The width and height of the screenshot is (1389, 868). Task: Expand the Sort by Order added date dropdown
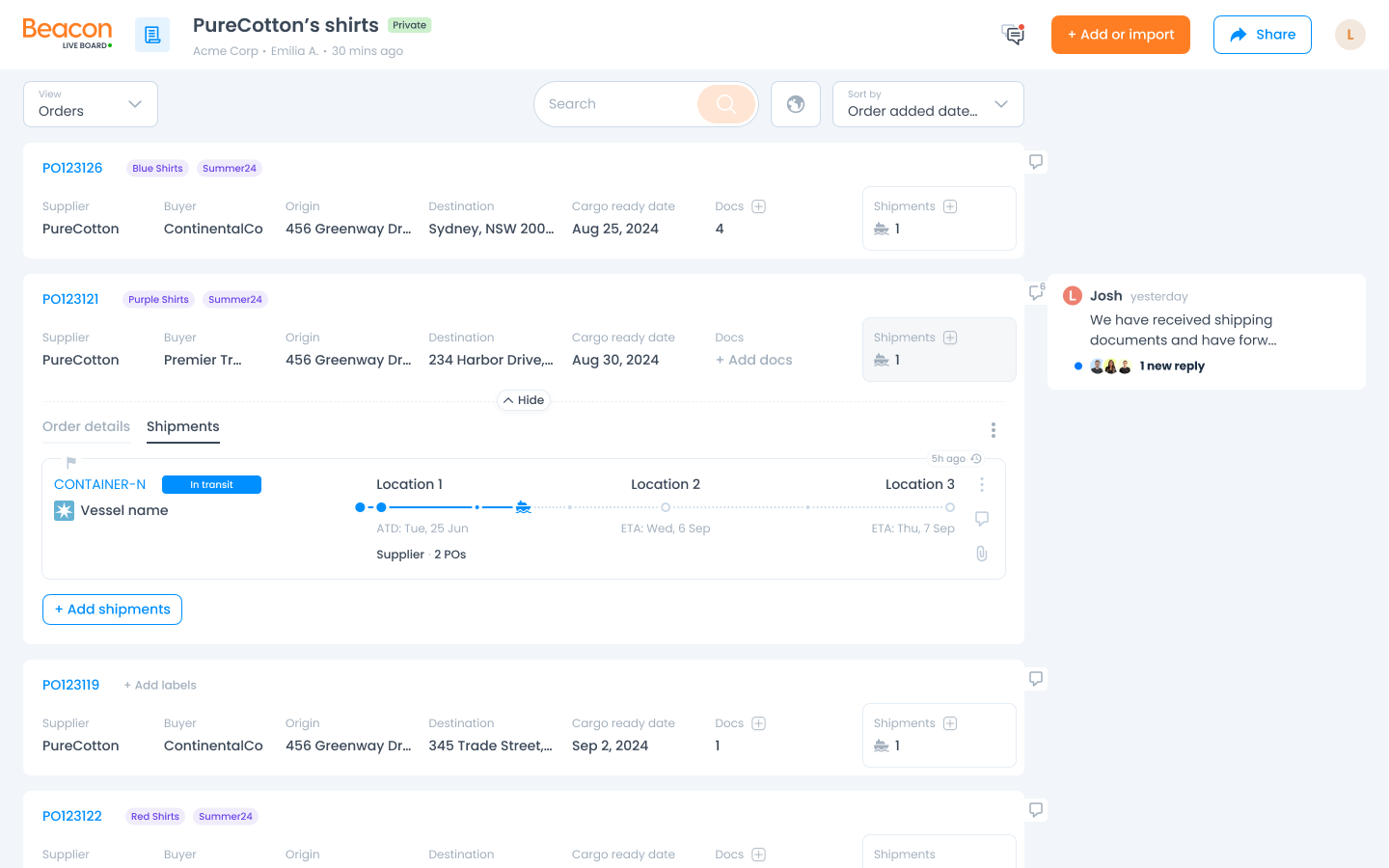[927, 104]
